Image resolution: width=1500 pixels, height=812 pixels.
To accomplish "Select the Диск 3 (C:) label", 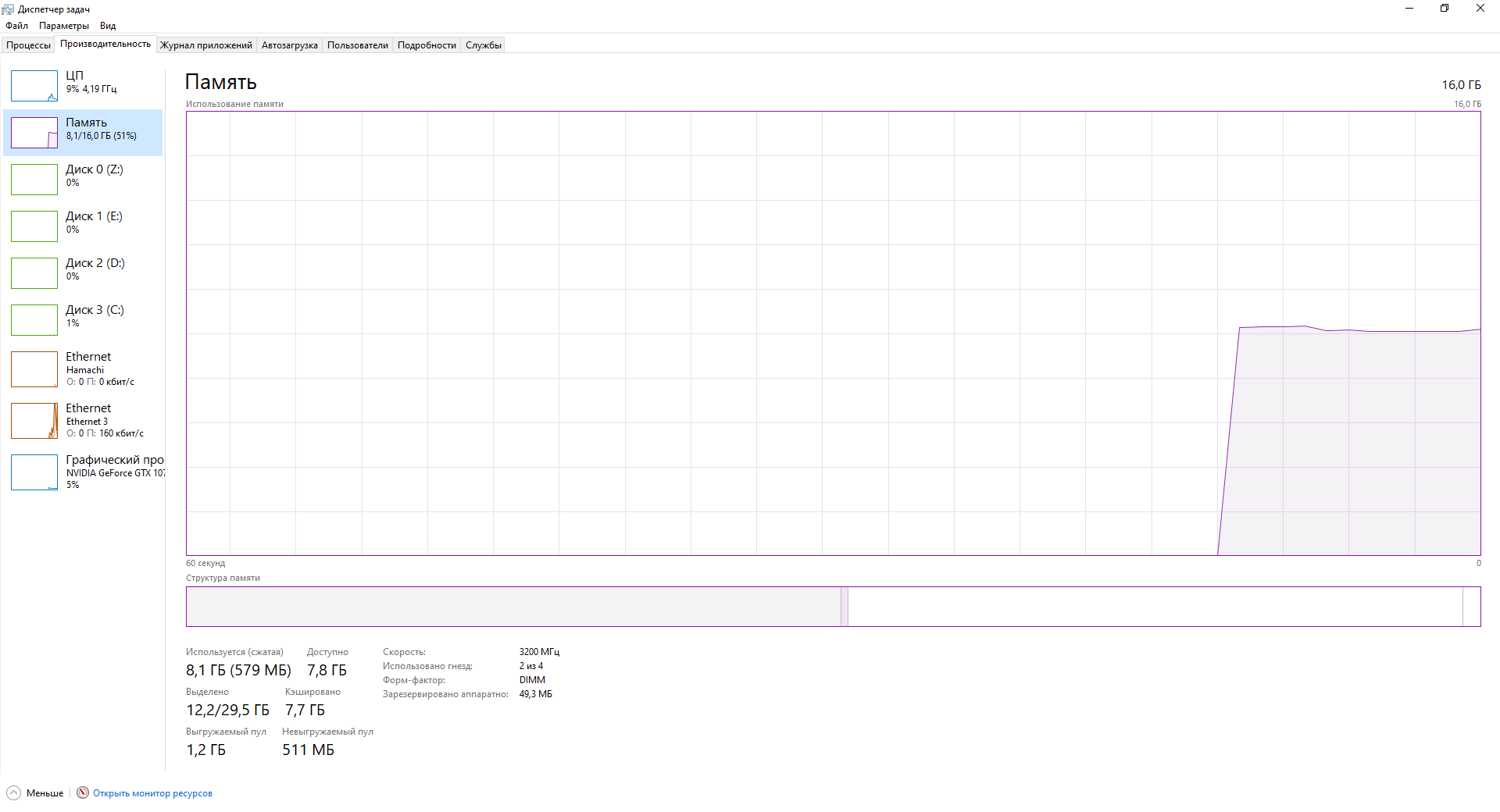I will click(95, 310).
